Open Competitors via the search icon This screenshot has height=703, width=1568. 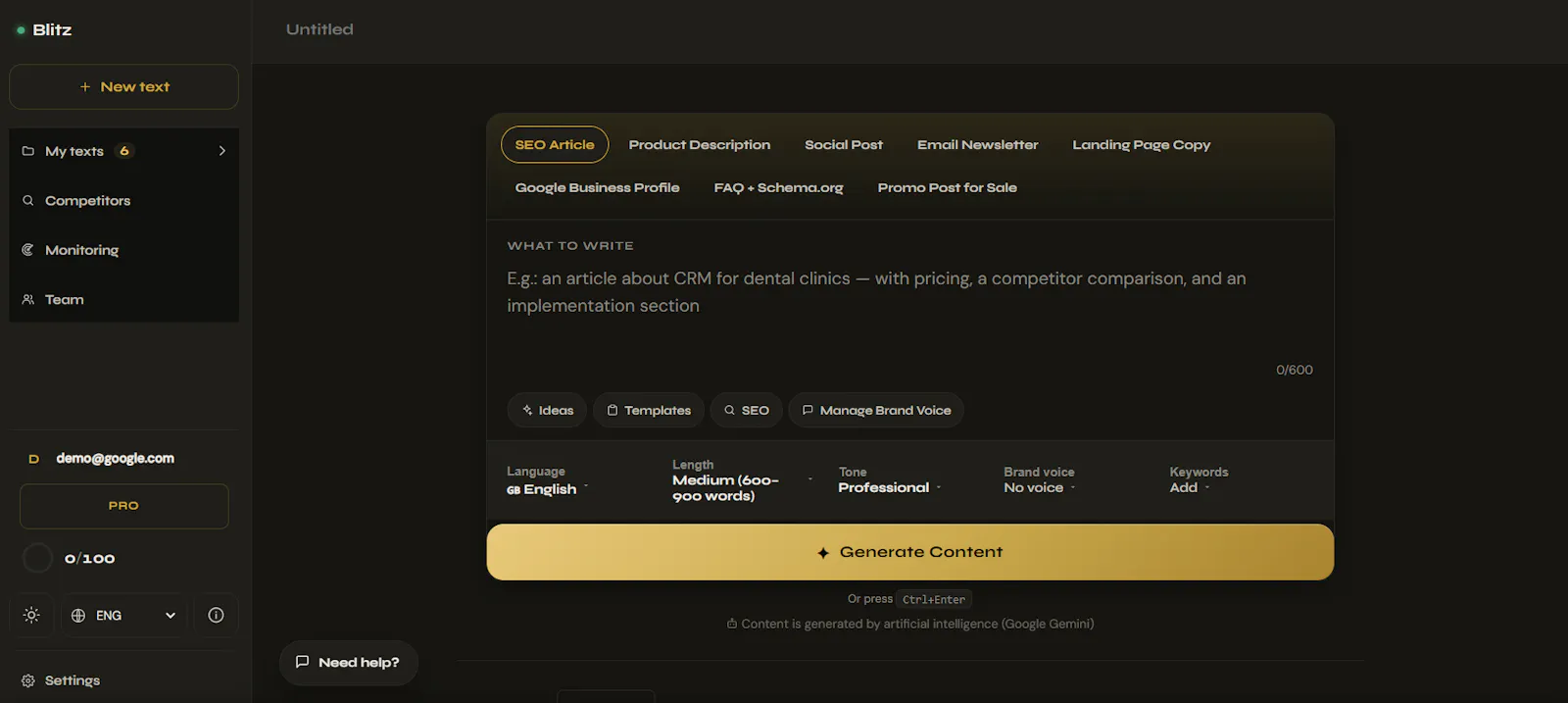(28, 200)
